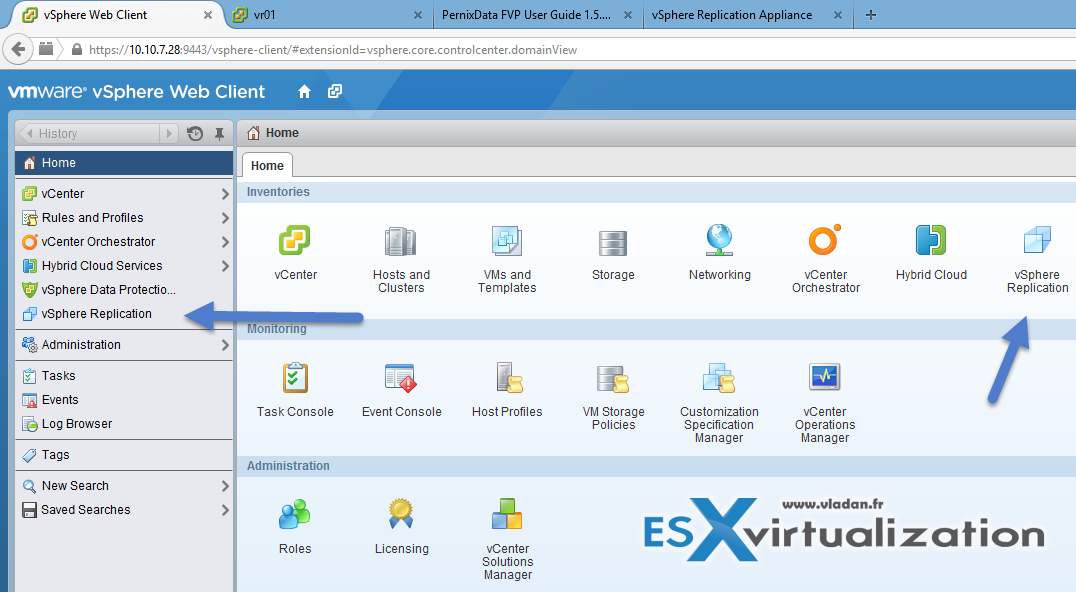The height and width of the screenshot is (592, 1076).
Task: Launch the Task Console icon
Action: [295, 378]
